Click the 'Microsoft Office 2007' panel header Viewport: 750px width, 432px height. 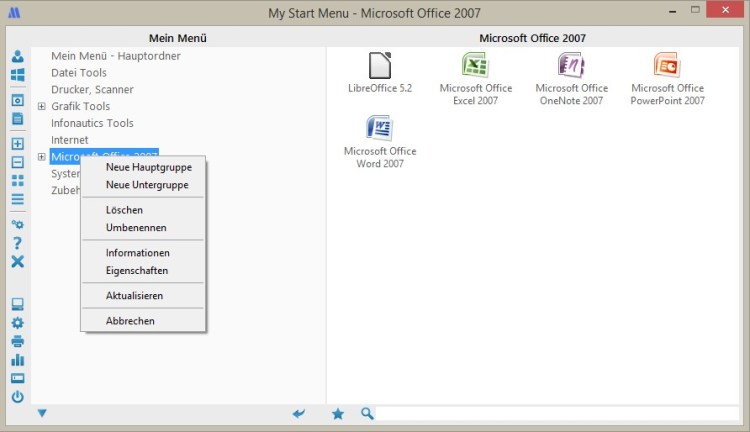[532, 38]
